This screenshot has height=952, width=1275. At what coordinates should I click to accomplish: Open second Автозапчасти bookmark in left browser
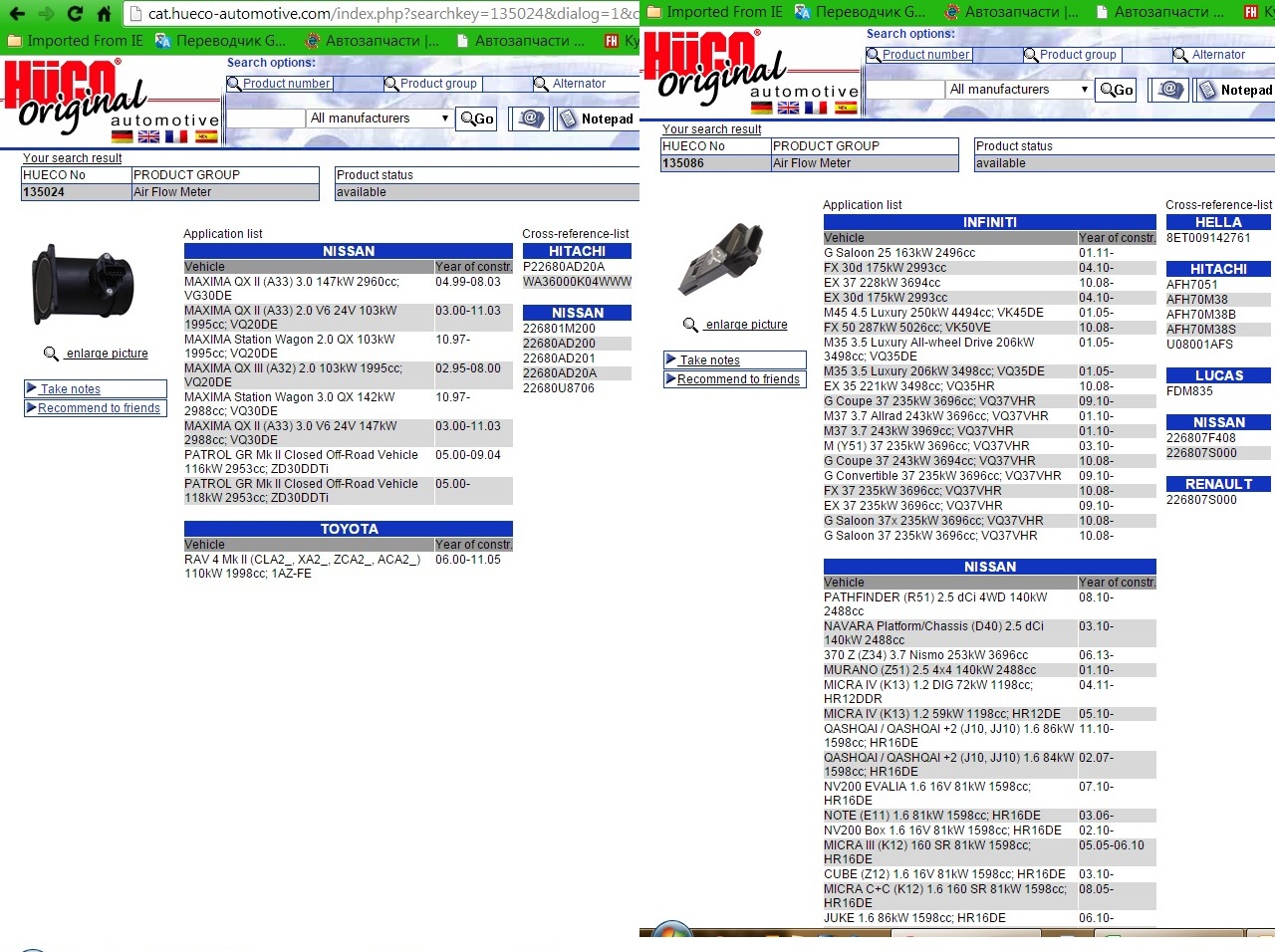pyautogui.click(x=519, y=41)
